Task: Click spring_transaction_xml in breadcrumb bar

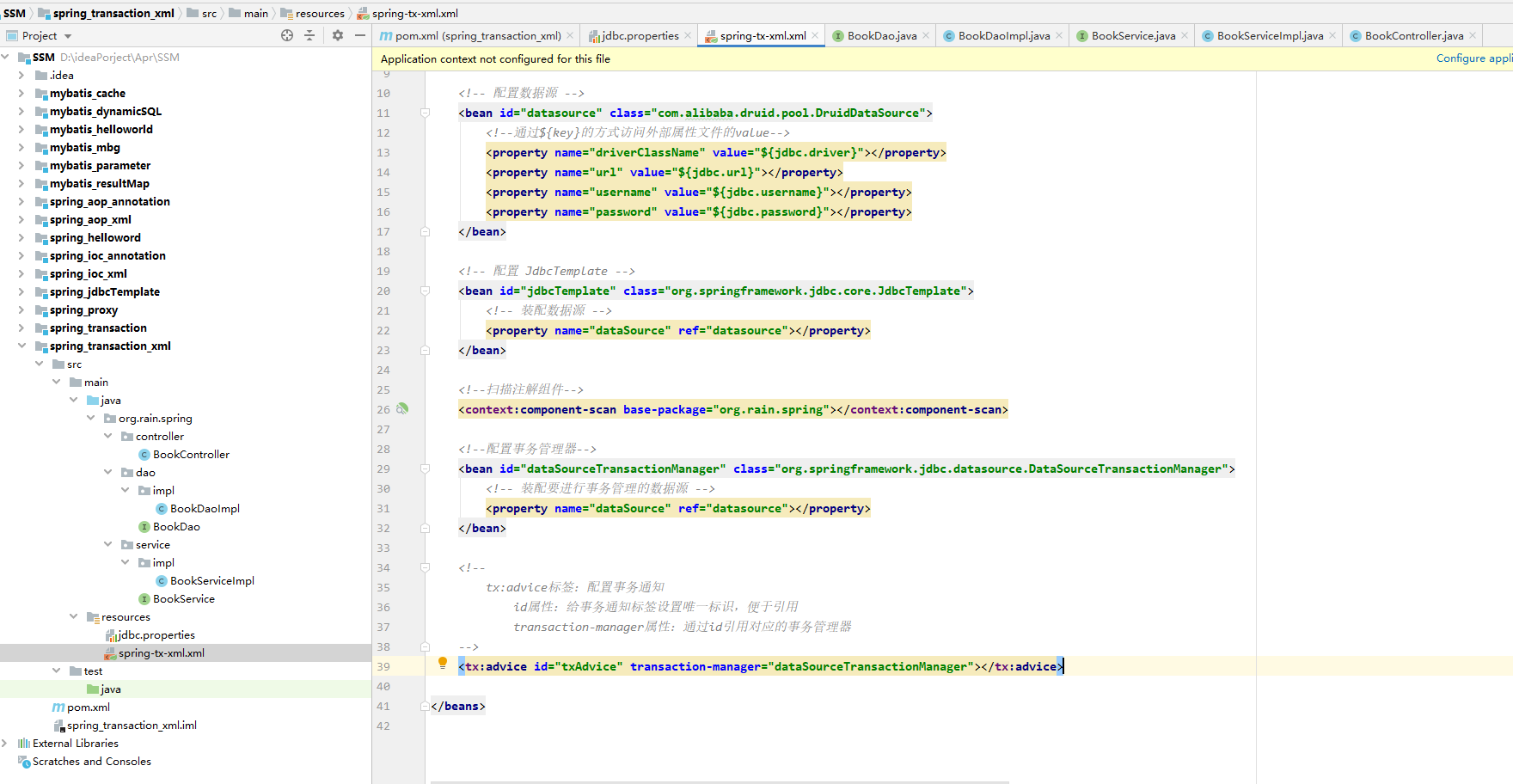Action: pos(113,13)
